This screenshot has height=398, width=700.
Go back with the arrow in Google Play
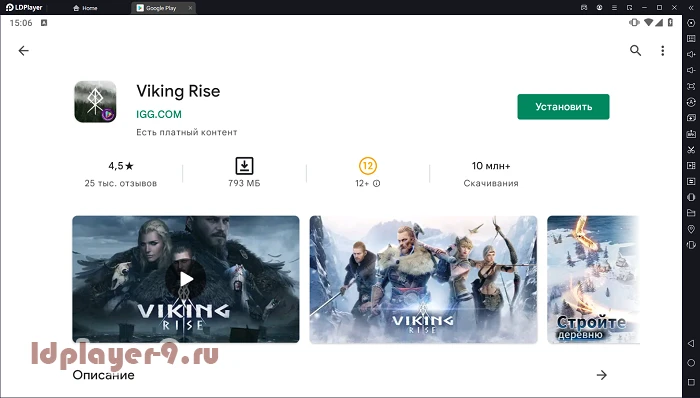click(23, 51)
